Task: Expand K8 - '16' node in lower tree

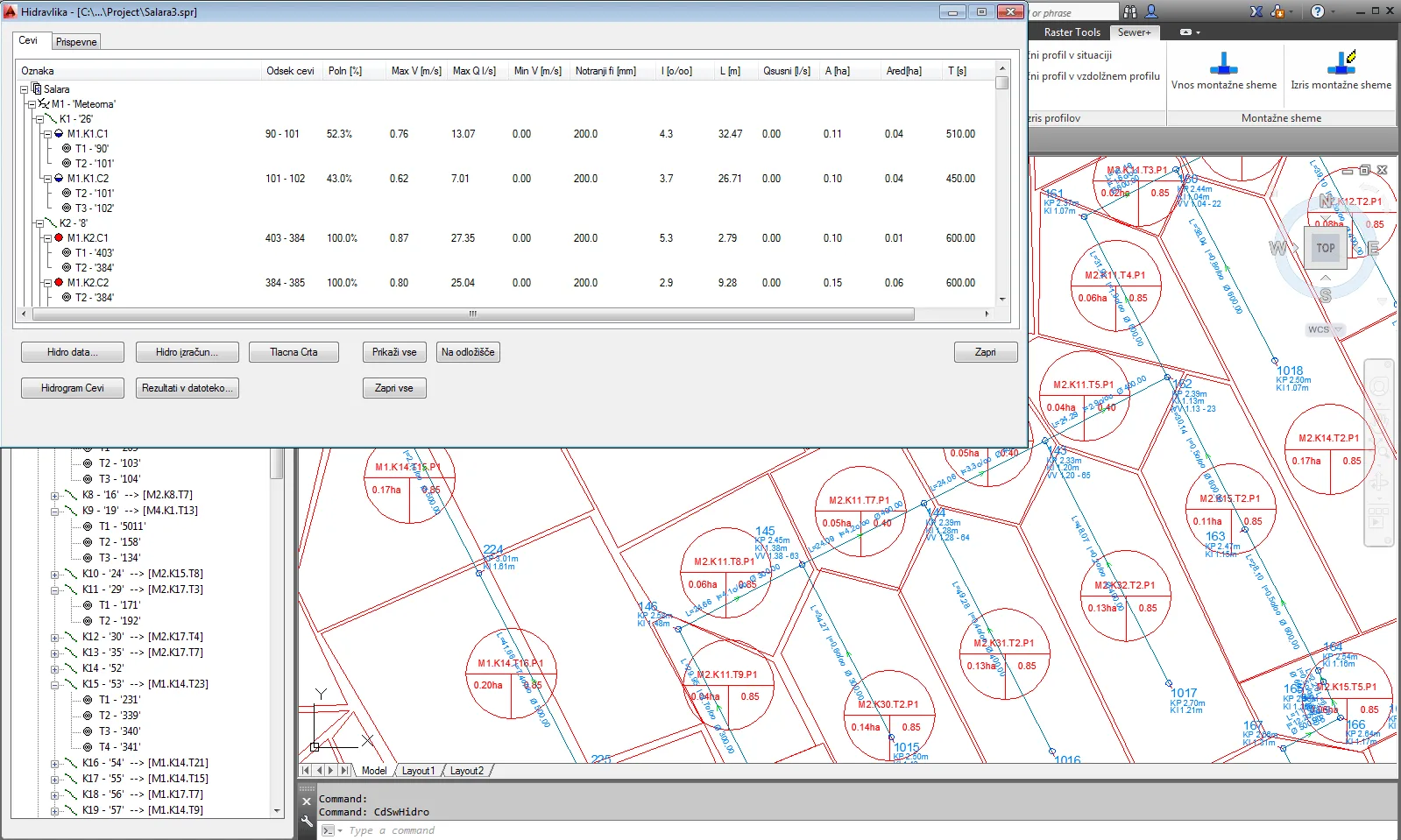Action: coord(55,495)
